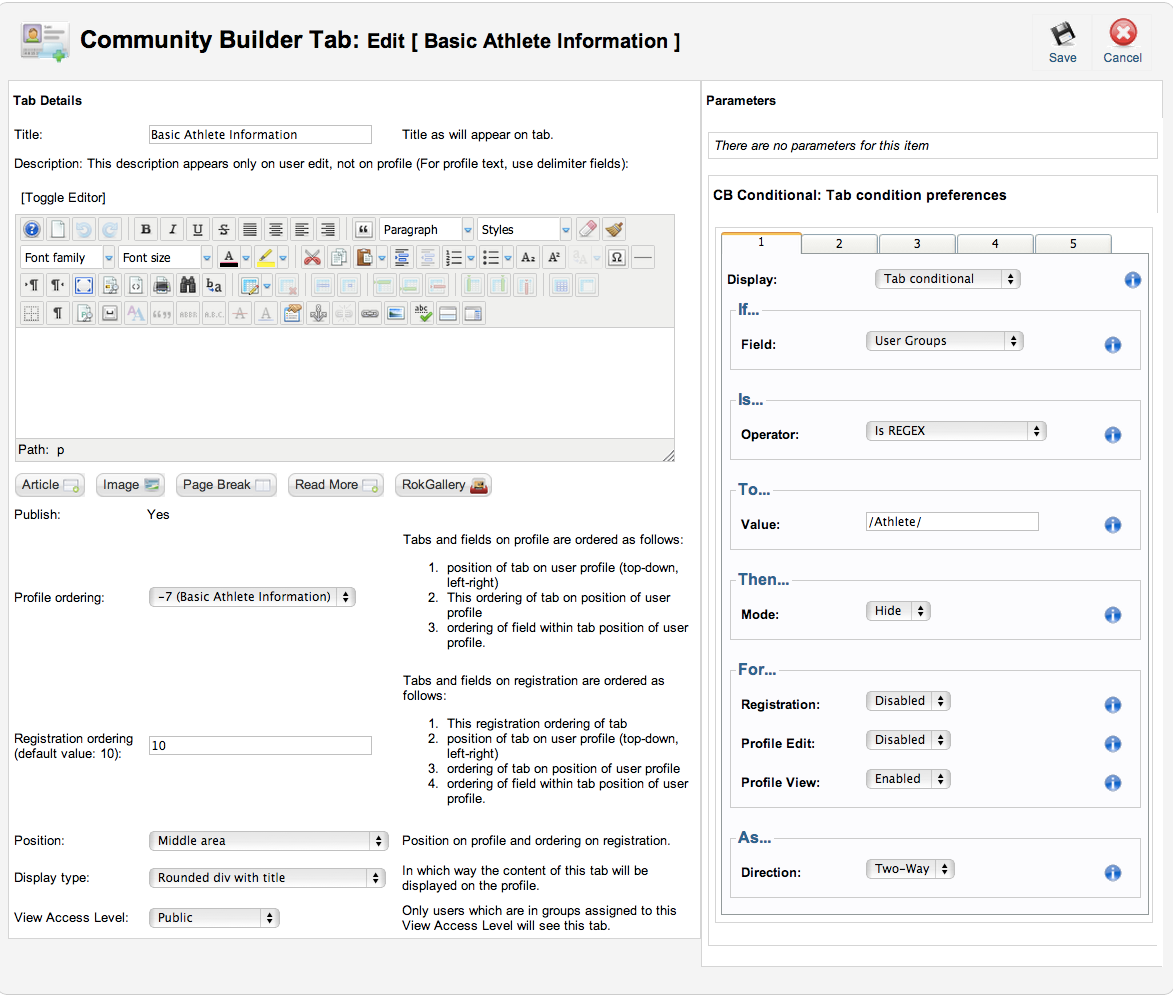The width and height of the screenshot is (1173, 1000).
Task: Open the editor help icon
Action: [x=31, y=229]
